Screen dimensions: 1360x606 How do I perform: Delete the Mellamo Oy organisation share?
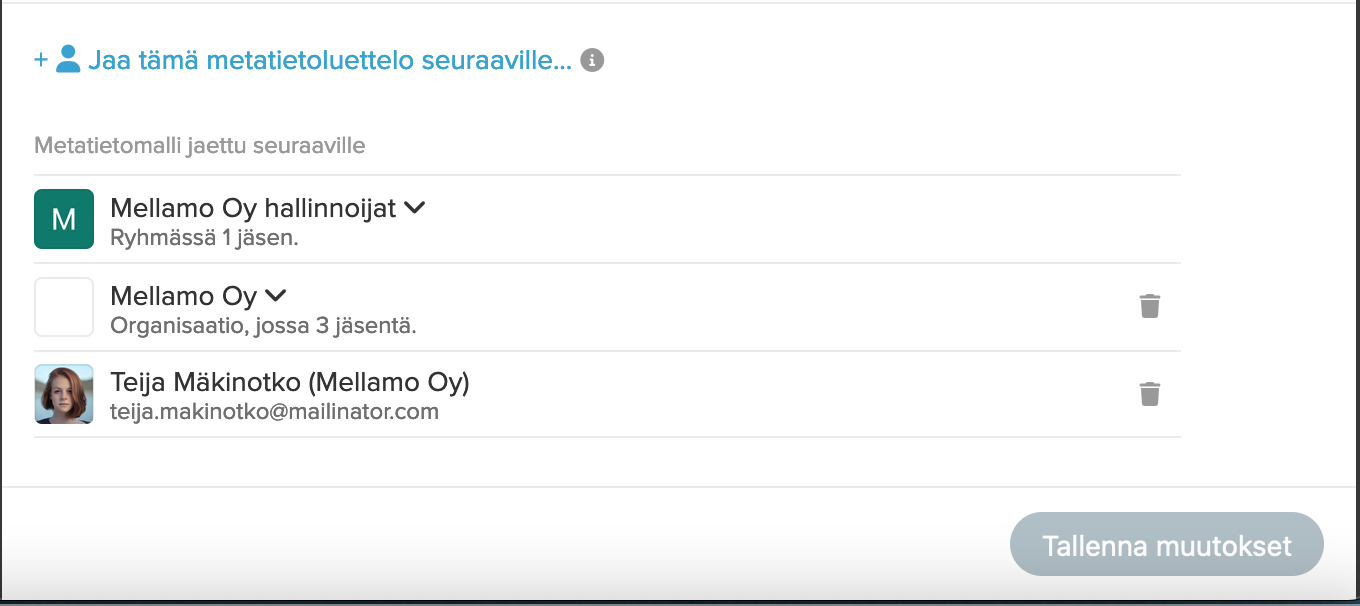pyautogui.click(x=1150, y=306)
